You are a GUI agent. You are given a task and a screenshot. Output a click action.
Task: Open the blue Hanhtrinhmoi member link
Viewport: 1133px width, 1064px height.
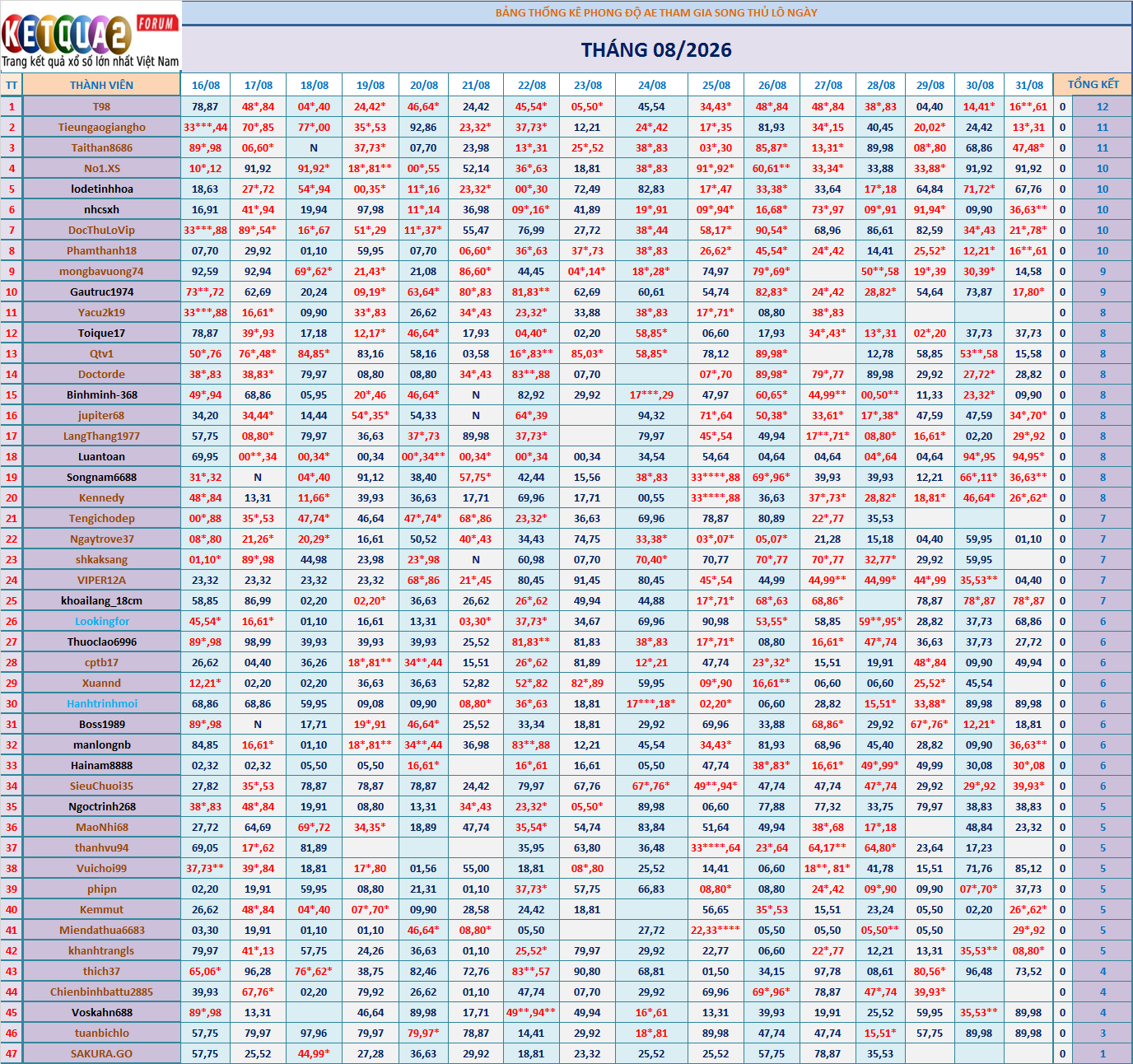[101, 703]
